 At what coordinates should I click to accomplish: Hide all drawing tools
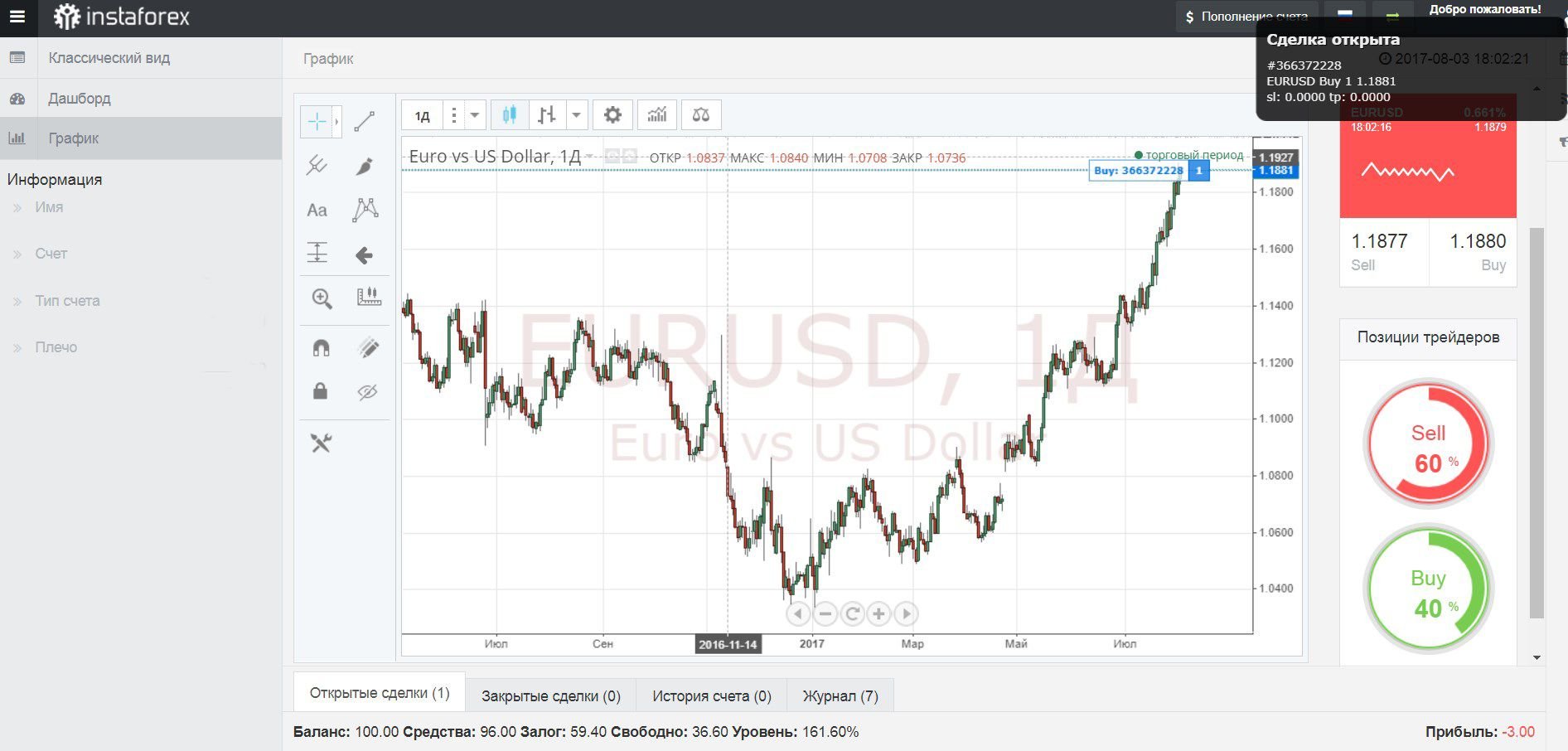[x=367, y=391]
